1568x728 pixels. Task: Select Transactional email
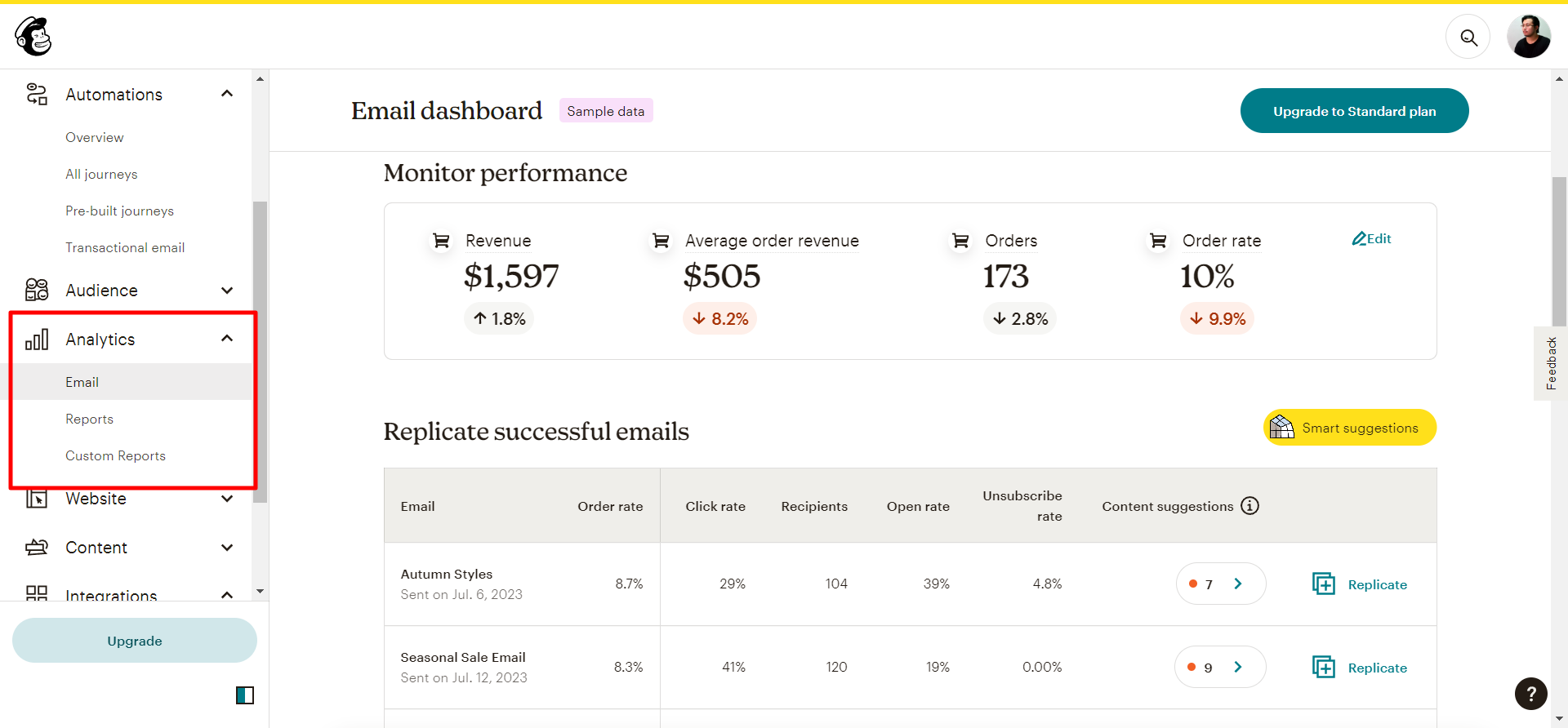point(125,247)
